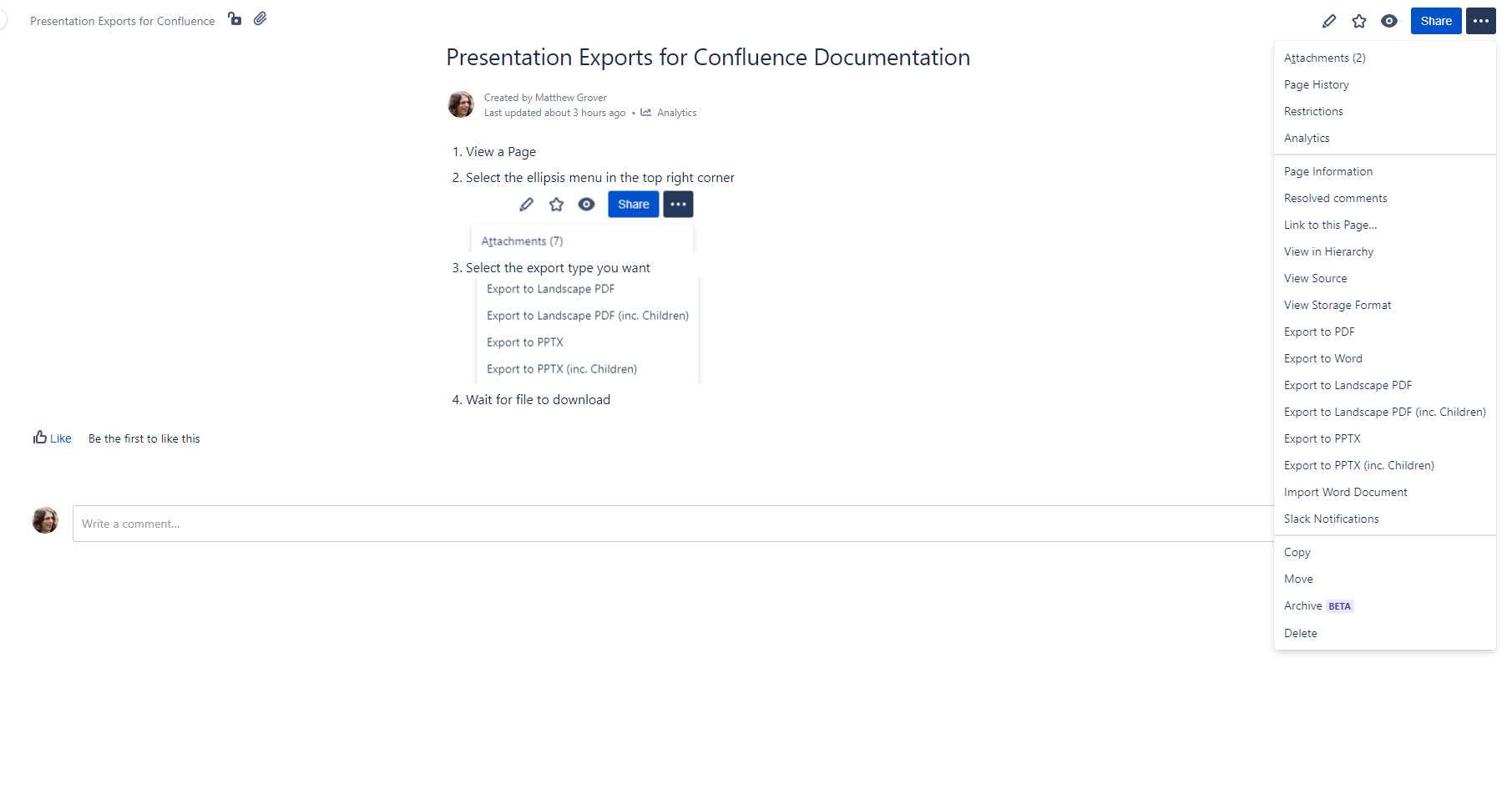Open Slack Notifications menu item
Screen dimensions: 1512x795
tap(1384, 519)
